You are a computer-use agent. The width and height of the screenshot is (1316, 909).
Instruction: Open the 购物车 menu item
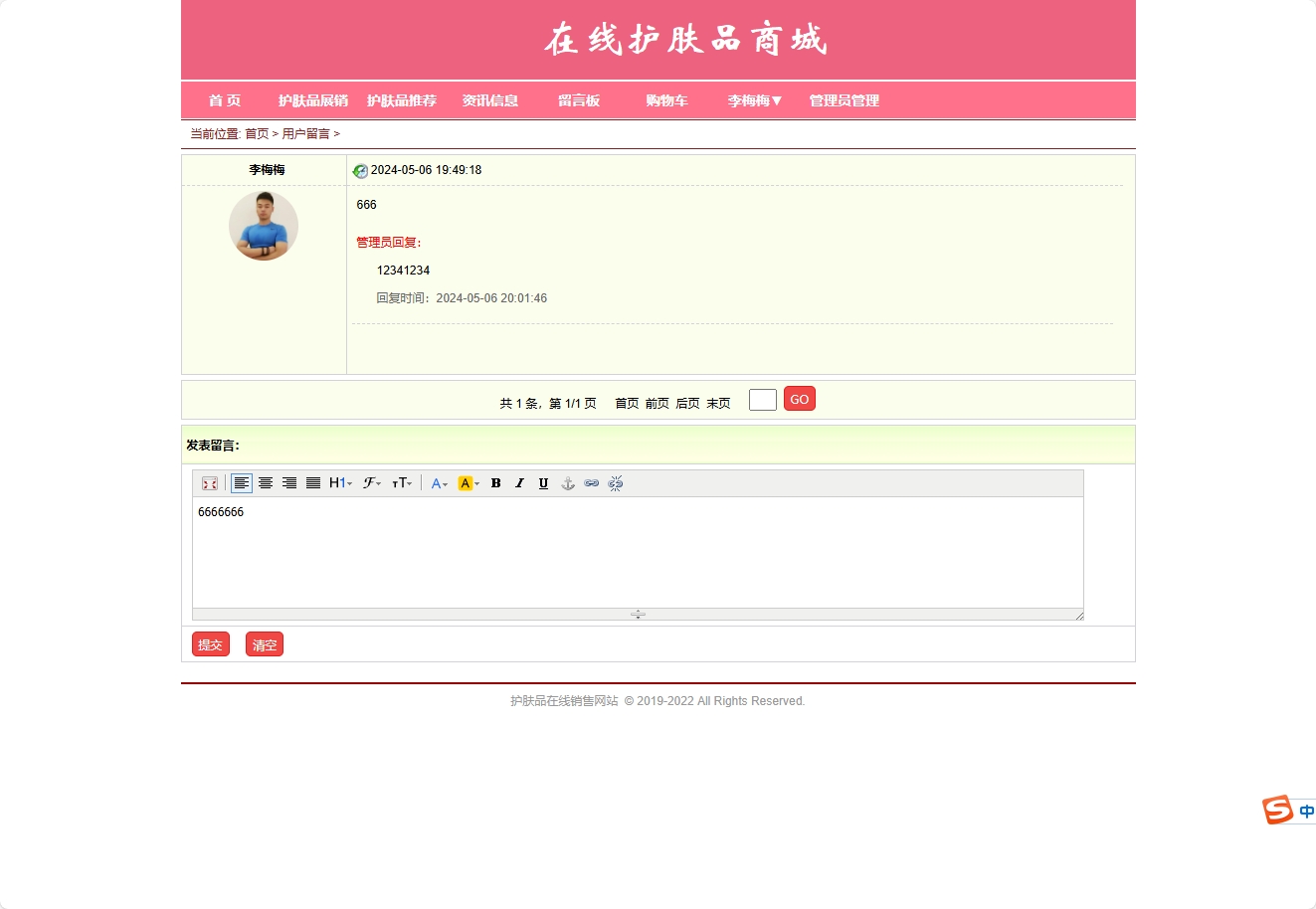click(x=665, y=100)
